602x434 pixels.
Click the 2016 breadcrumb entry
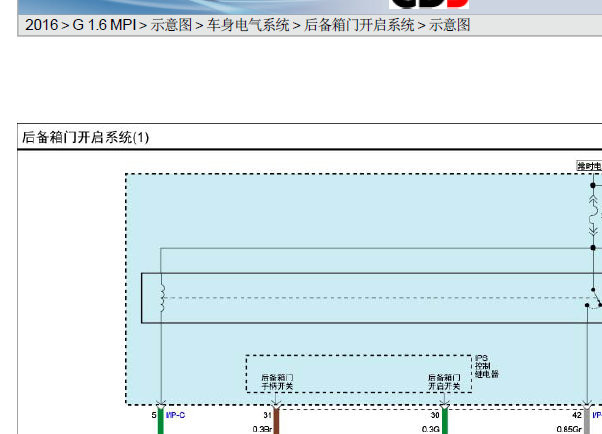[x=41, y=25]
